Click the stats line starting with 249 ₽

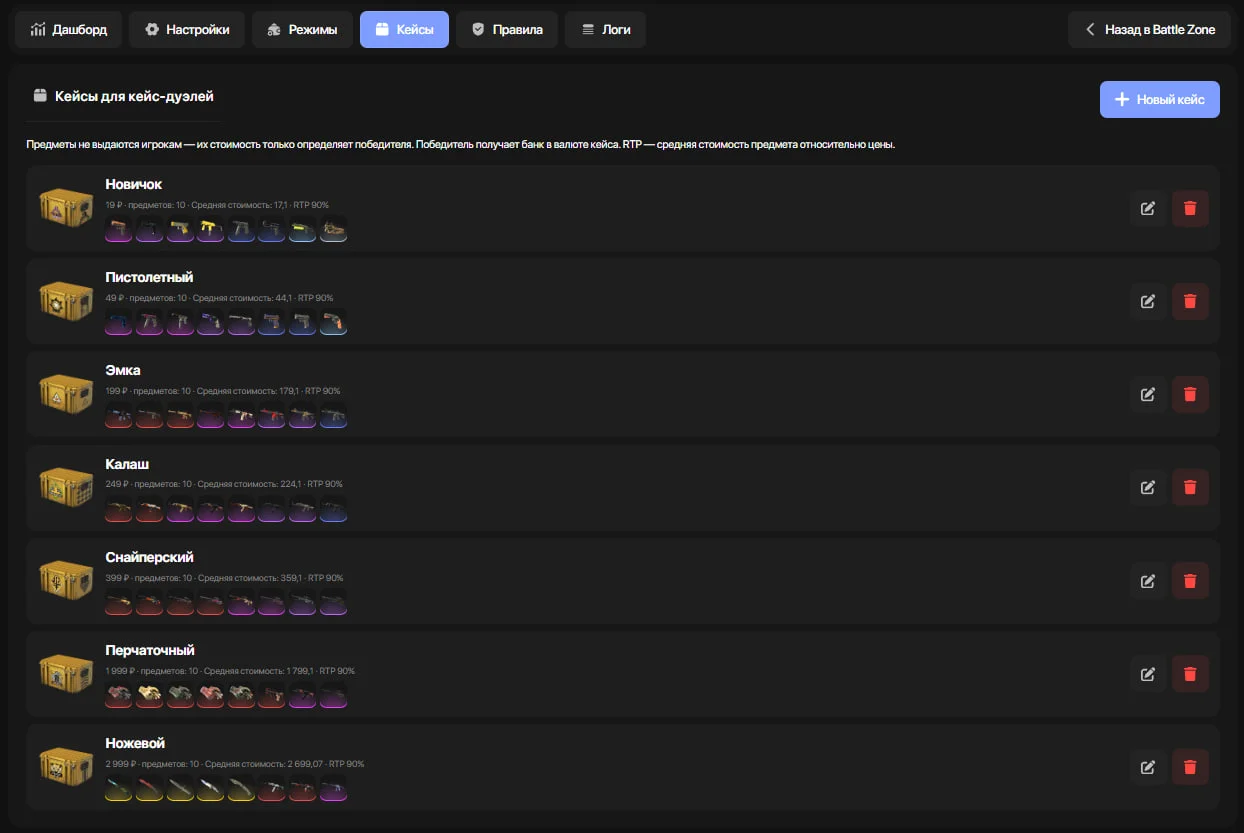223,484
